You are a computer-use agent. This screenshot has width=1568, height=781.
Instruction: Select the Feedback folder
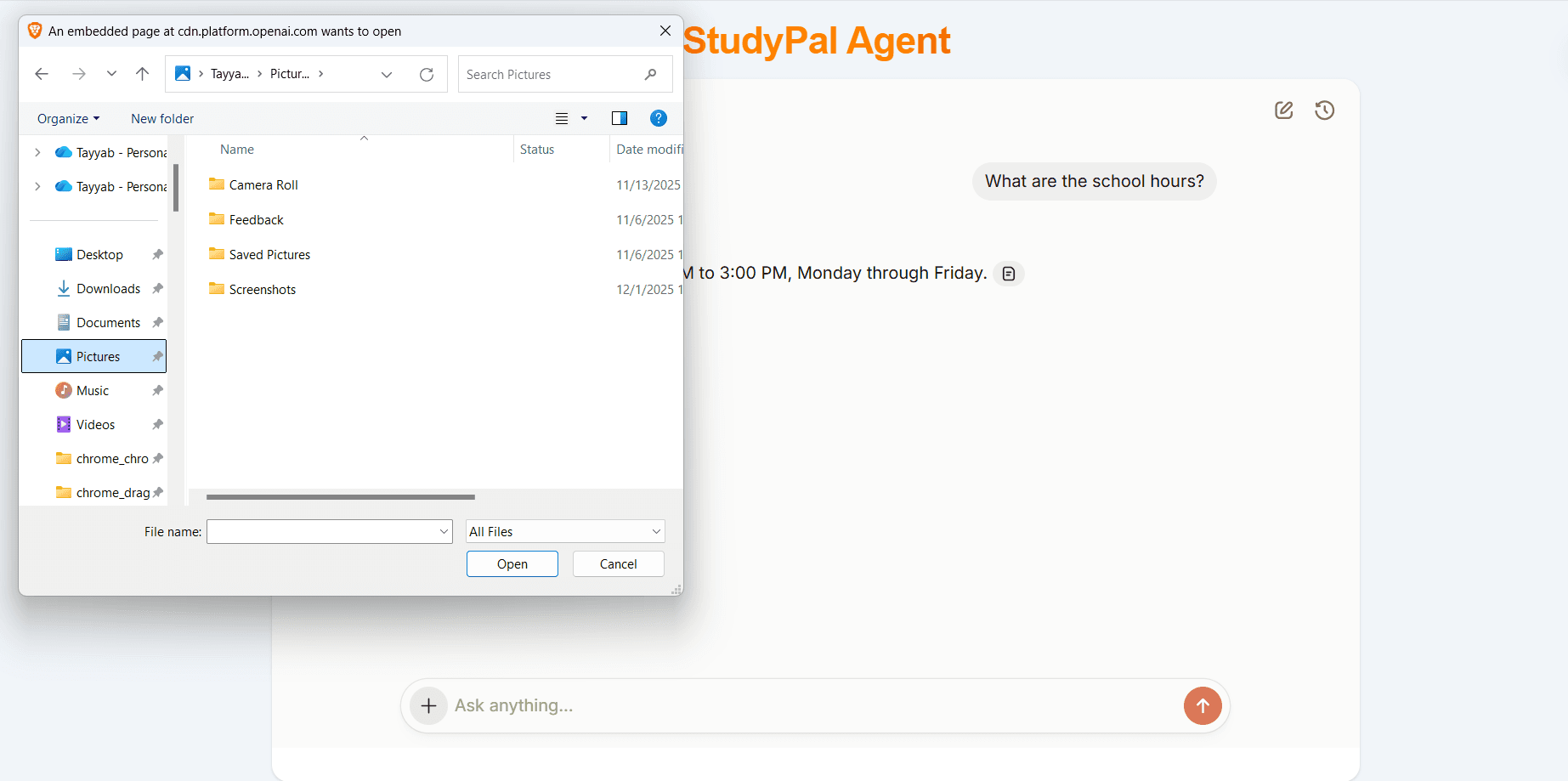click(x=256, y=220)
